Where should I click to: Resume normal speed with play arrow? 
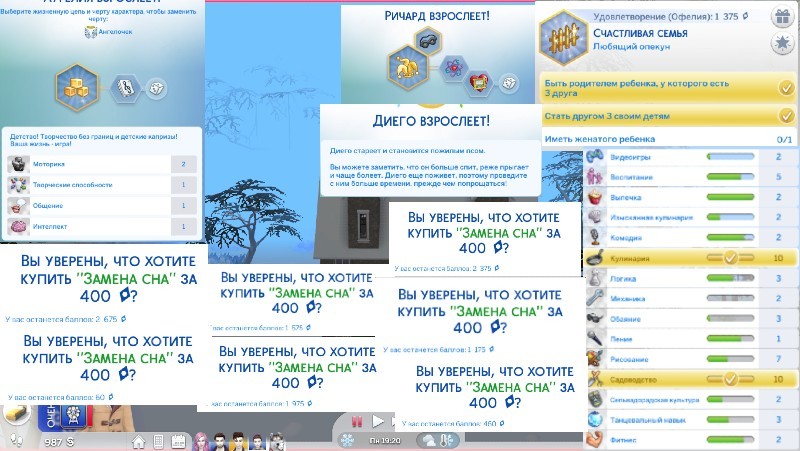point(378,421)
